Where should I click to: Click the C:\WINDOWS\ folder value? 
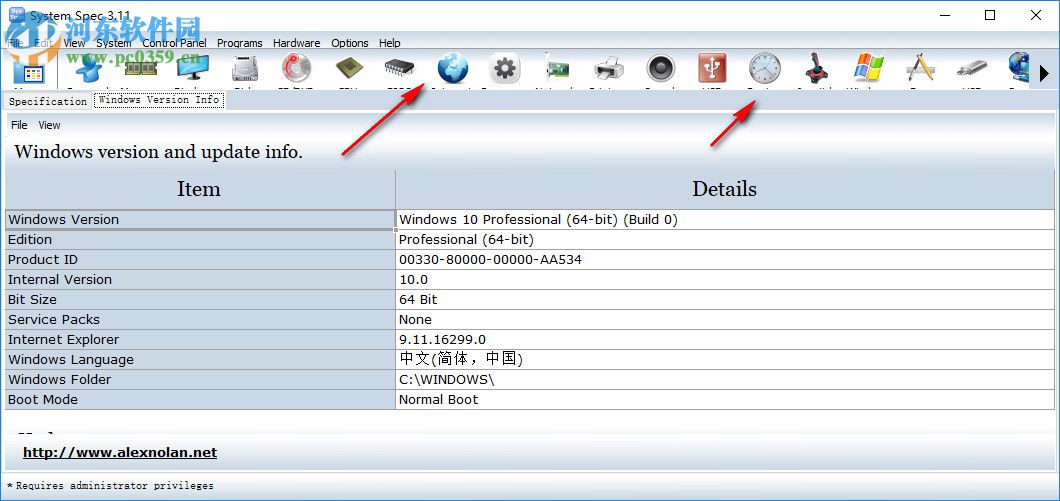pyautogui.click(x=447, y=379)
